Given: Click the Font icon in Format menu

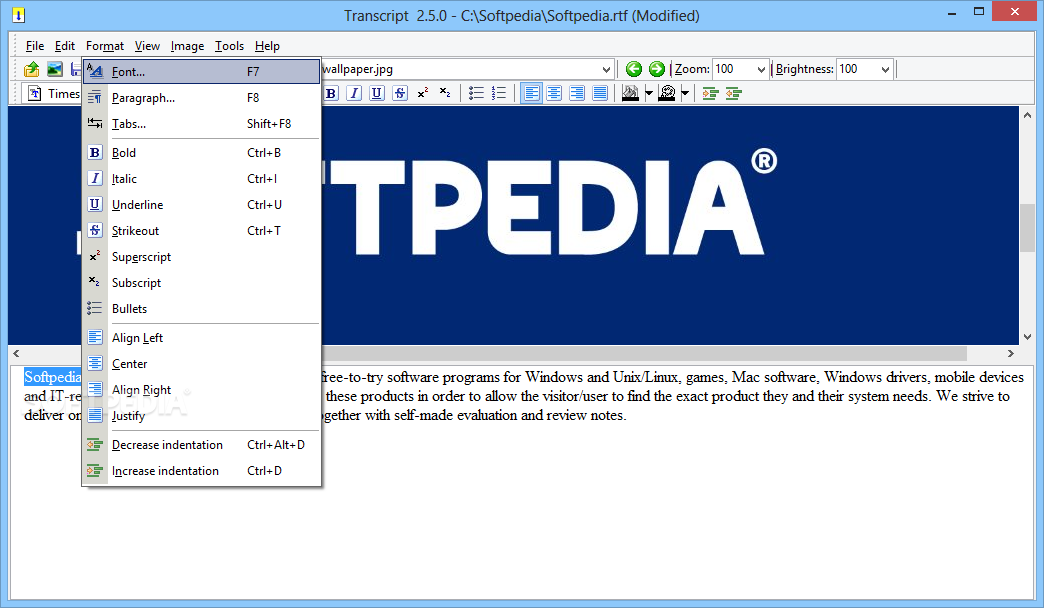Looking at the screenshot, I should tap(95, 71).
